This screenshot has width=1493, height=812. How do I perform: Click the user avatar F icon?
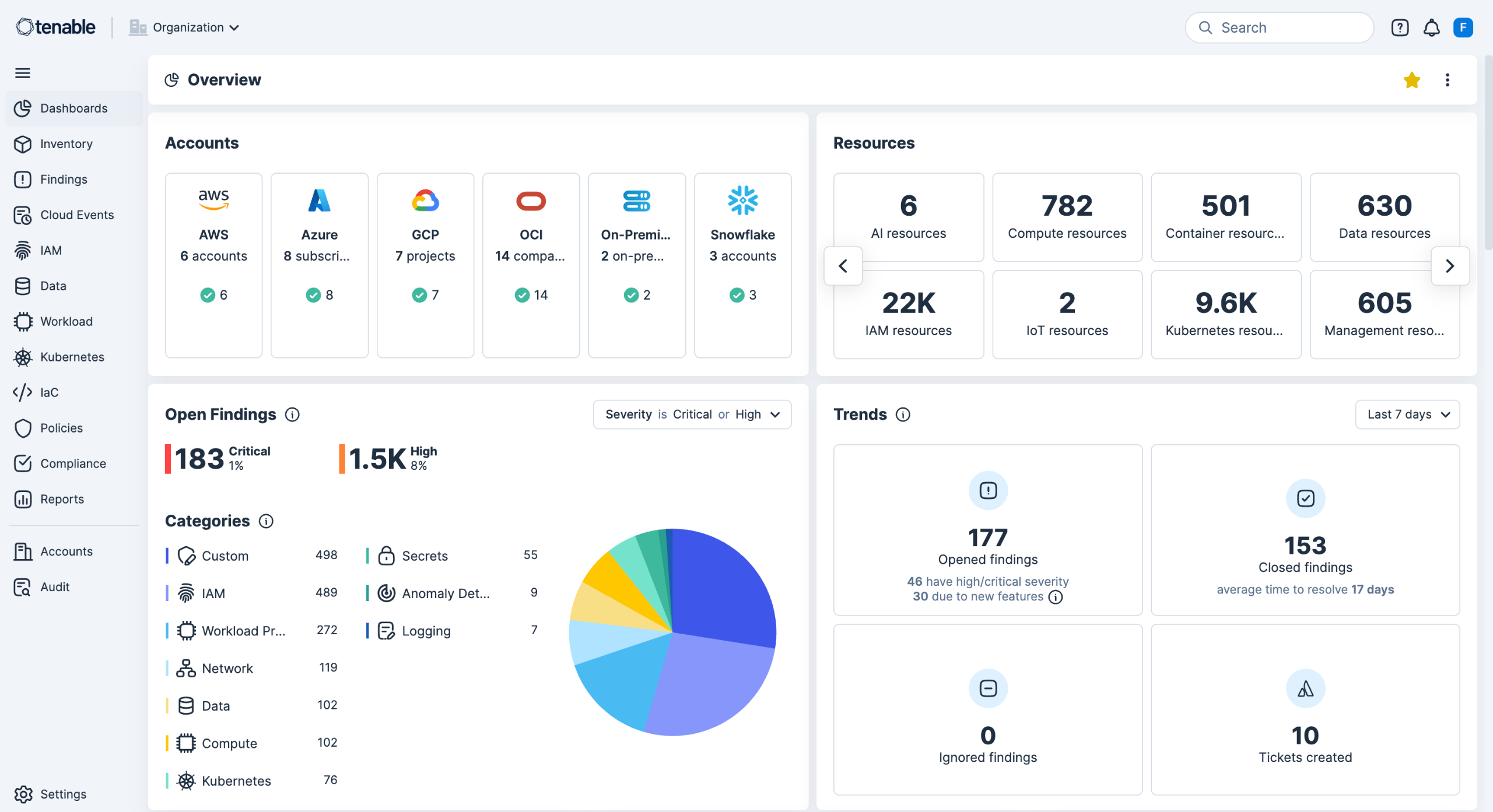click(x=1463, y=27)
